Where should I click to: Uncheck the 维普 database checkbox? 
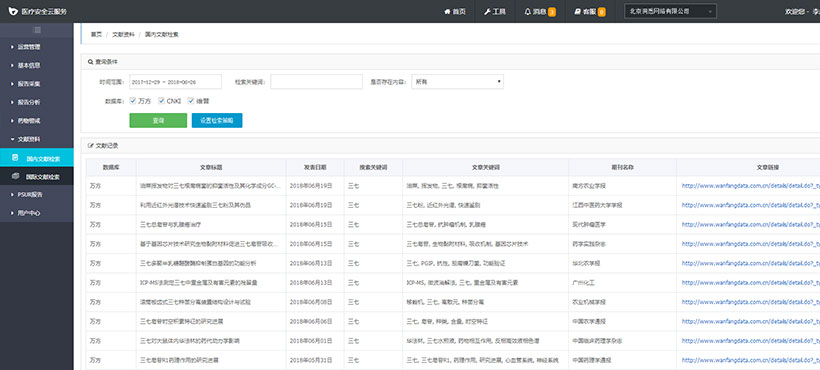point(191,101)
